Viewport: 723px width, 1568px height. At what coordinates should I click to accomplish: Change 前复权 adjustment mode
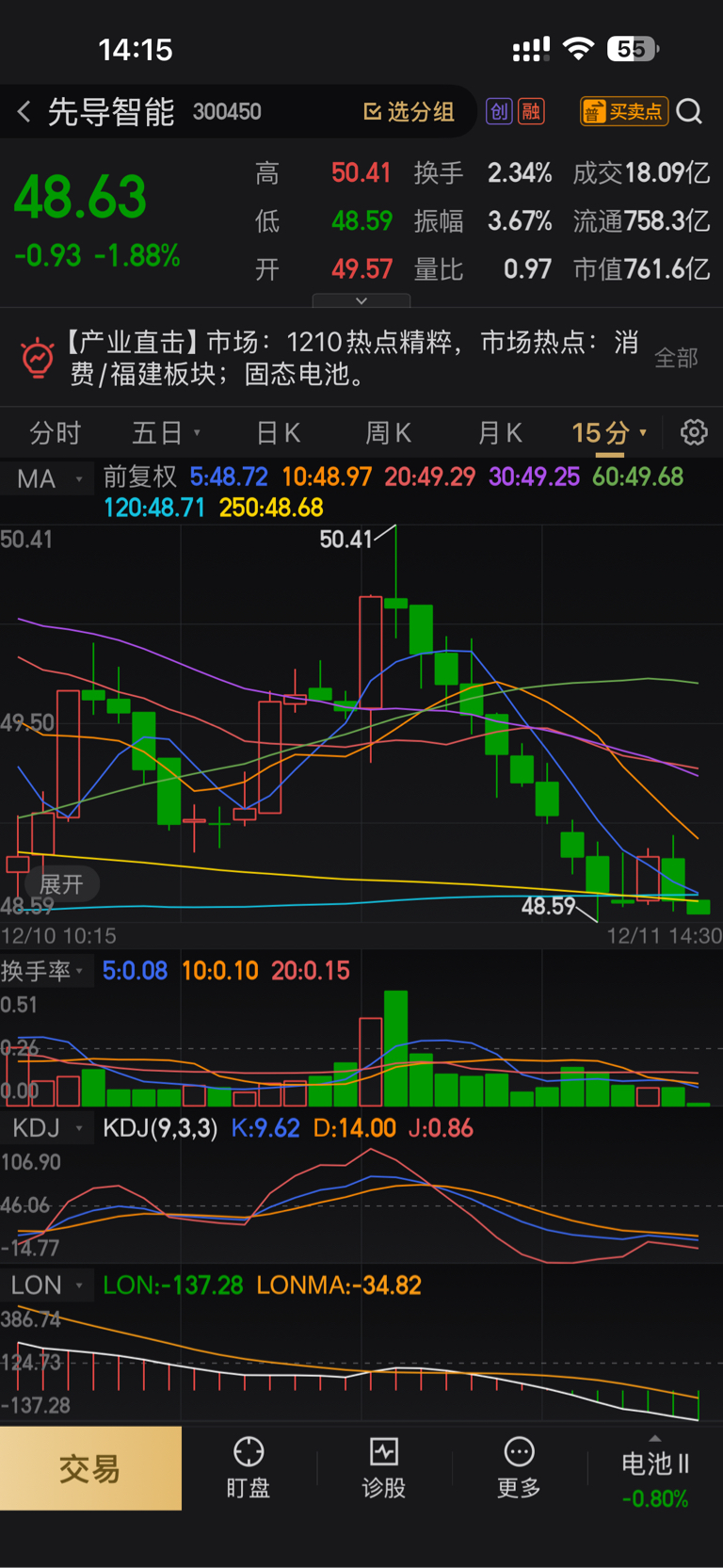tap(139, 477)
